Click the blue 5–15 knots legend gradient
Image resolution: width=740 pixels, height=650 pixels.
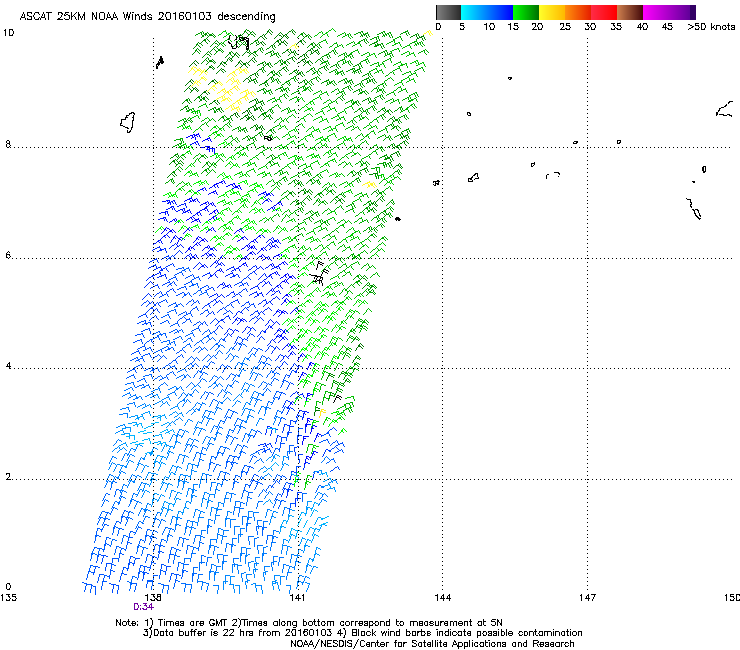point(487,12)
